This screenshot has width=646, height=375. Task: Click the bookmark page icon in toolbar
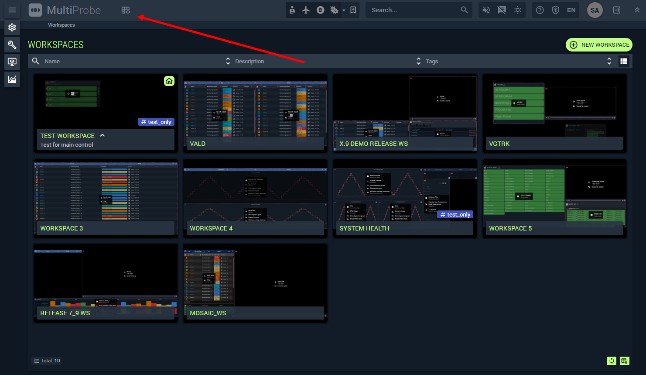353,10
